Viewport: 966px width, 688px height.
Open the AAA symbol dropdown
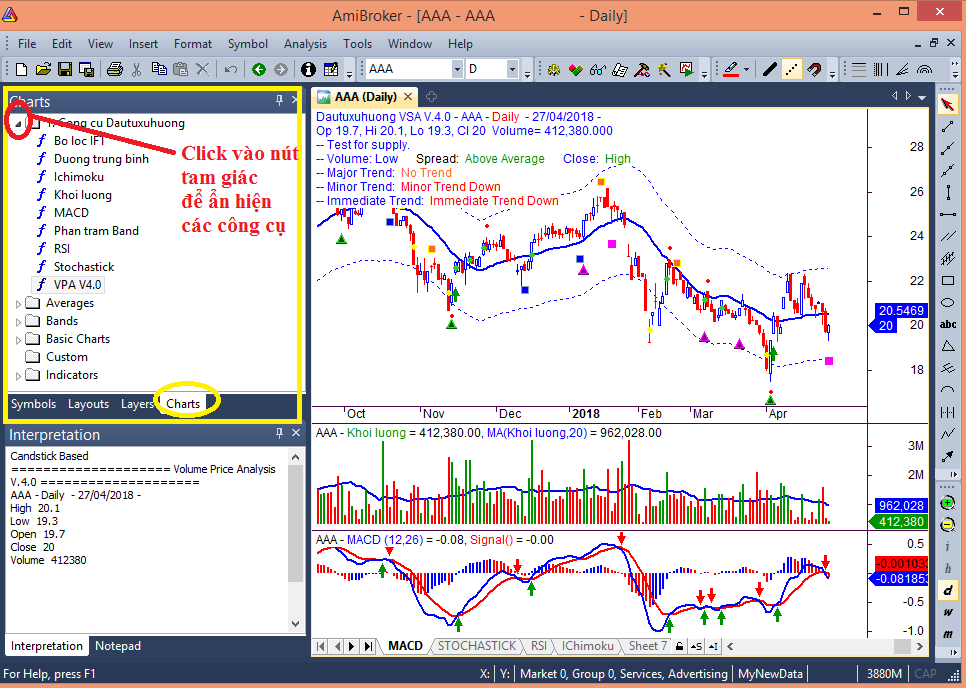[x=456, y=70]
